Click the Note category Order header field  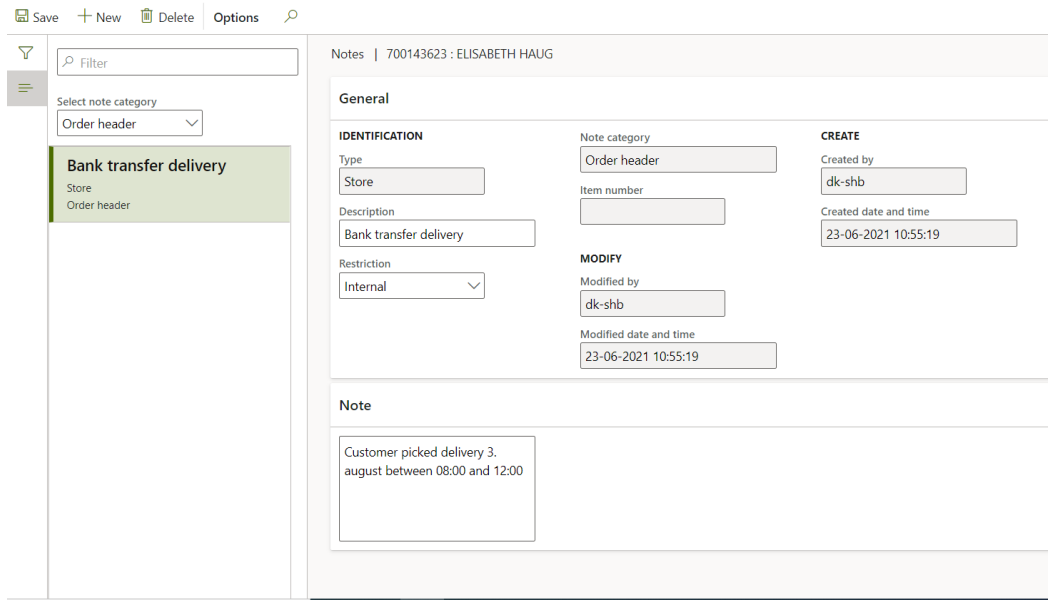[678, 160]
